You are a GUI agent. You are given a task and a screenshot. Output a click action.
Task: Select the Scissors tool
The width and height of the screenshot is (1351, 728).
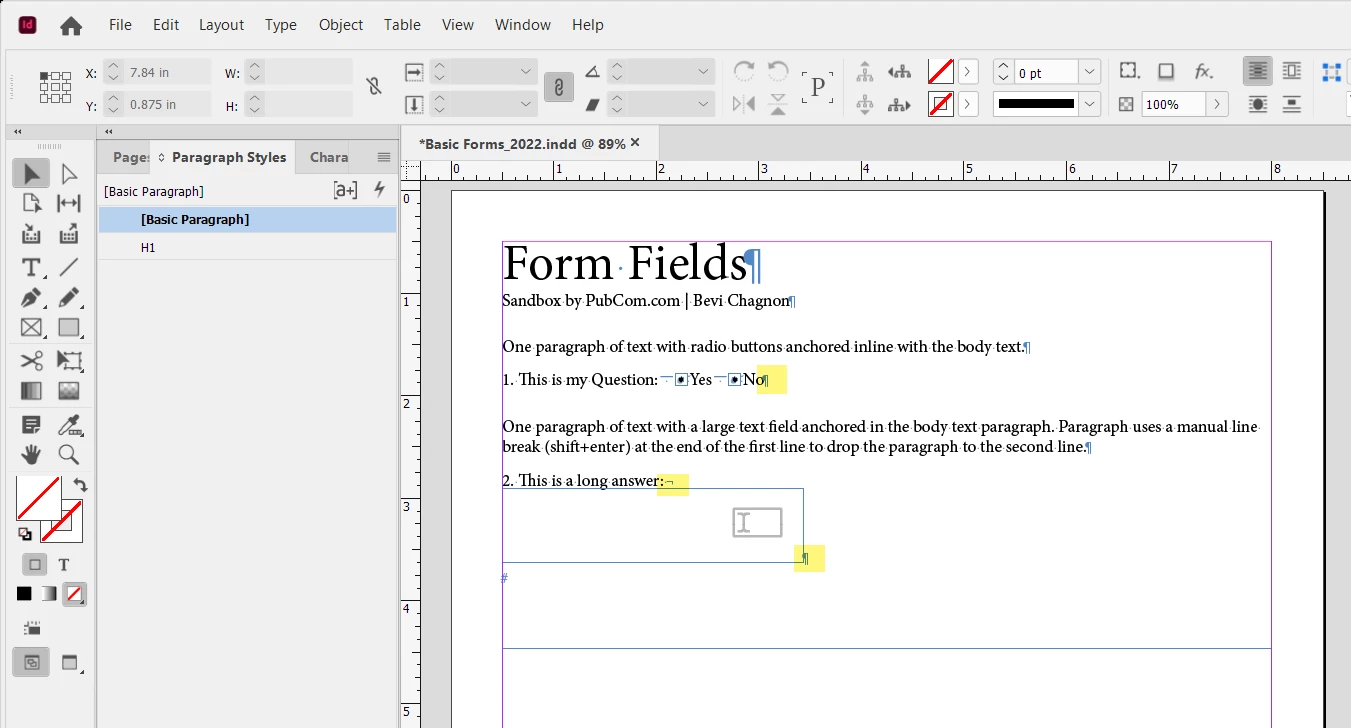pos(31,360)
